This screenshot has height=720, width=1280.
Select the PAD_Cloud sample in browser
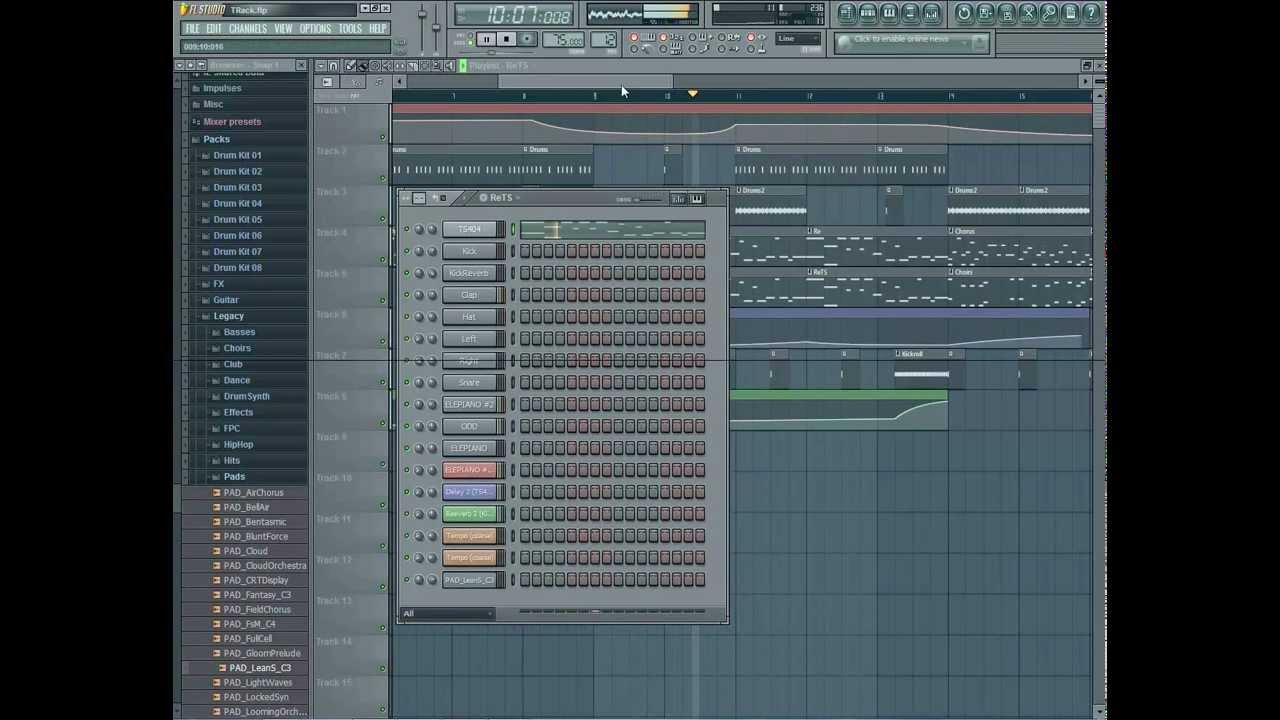tap(245, 551)
